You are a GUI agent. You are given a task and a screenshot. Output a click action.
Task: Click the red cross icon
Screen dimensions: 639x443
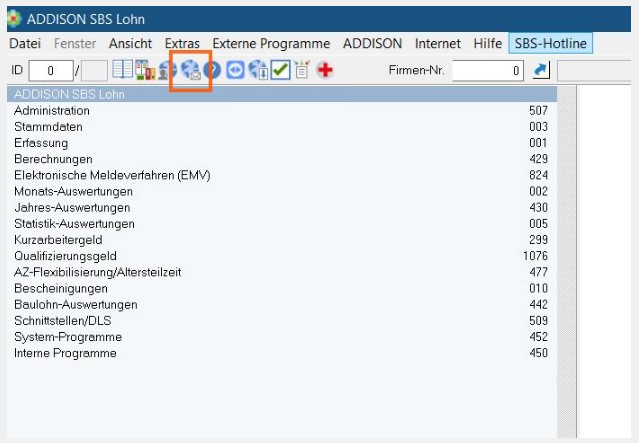click(325, 70)
